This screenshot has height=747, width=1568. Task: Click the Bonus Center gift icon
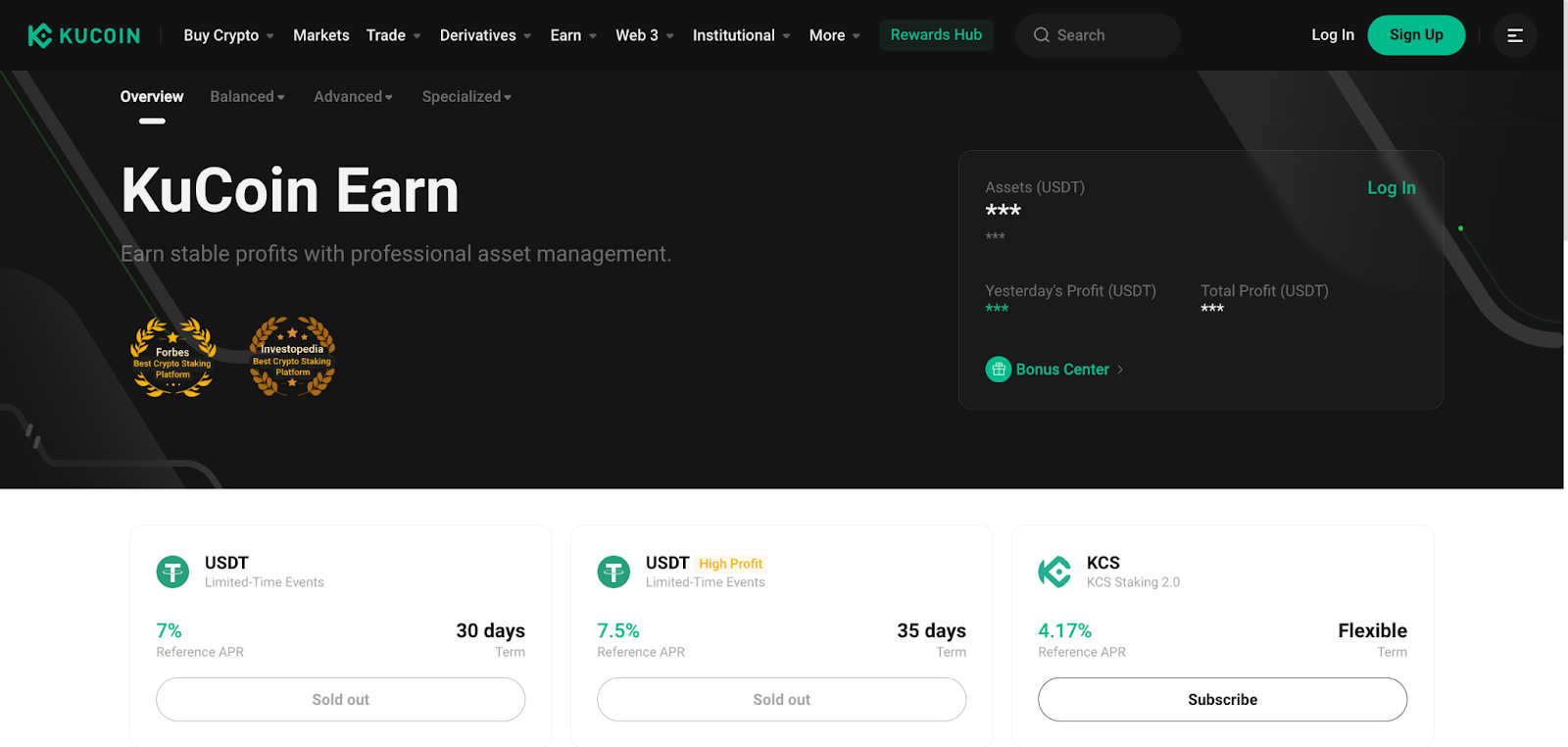click(x=999, y=370)
